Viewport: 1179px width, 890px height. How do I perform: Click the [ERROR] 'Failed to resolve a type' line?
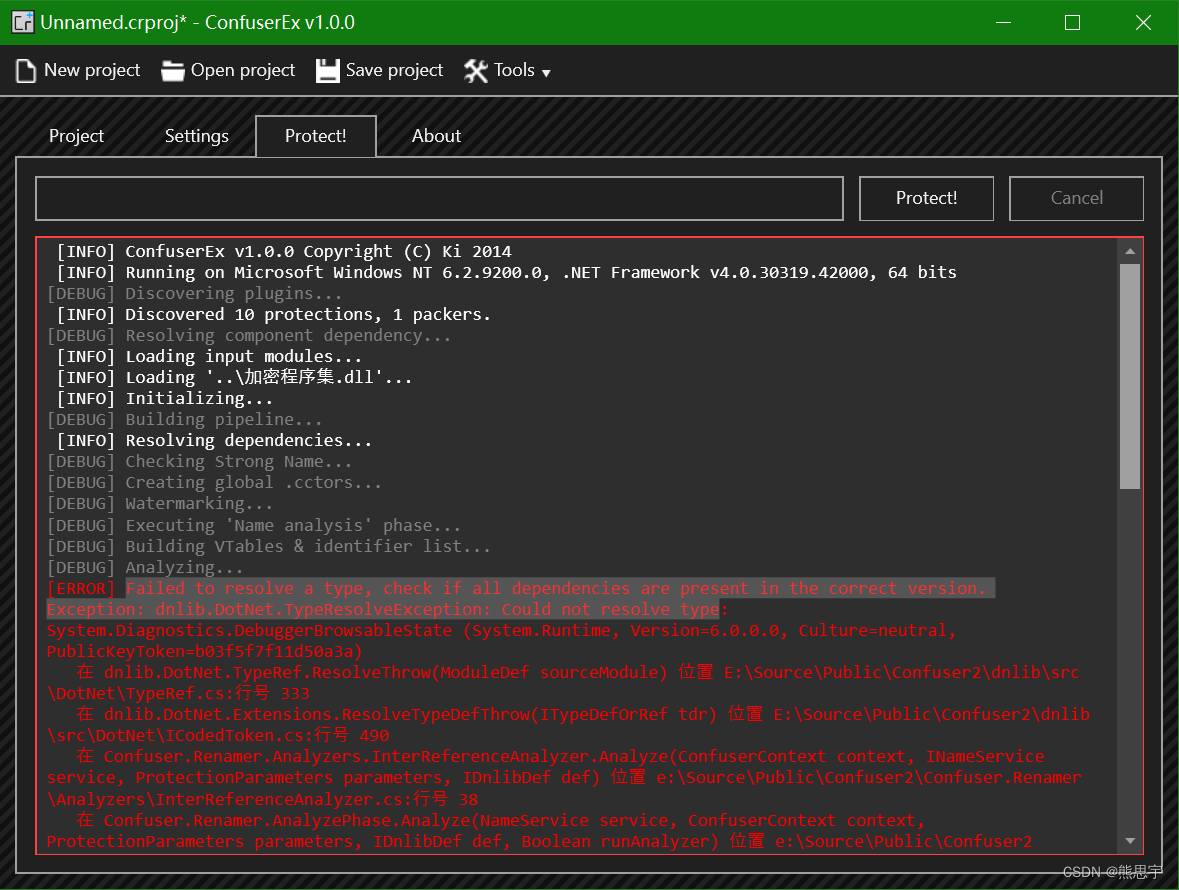pos(520,589)
